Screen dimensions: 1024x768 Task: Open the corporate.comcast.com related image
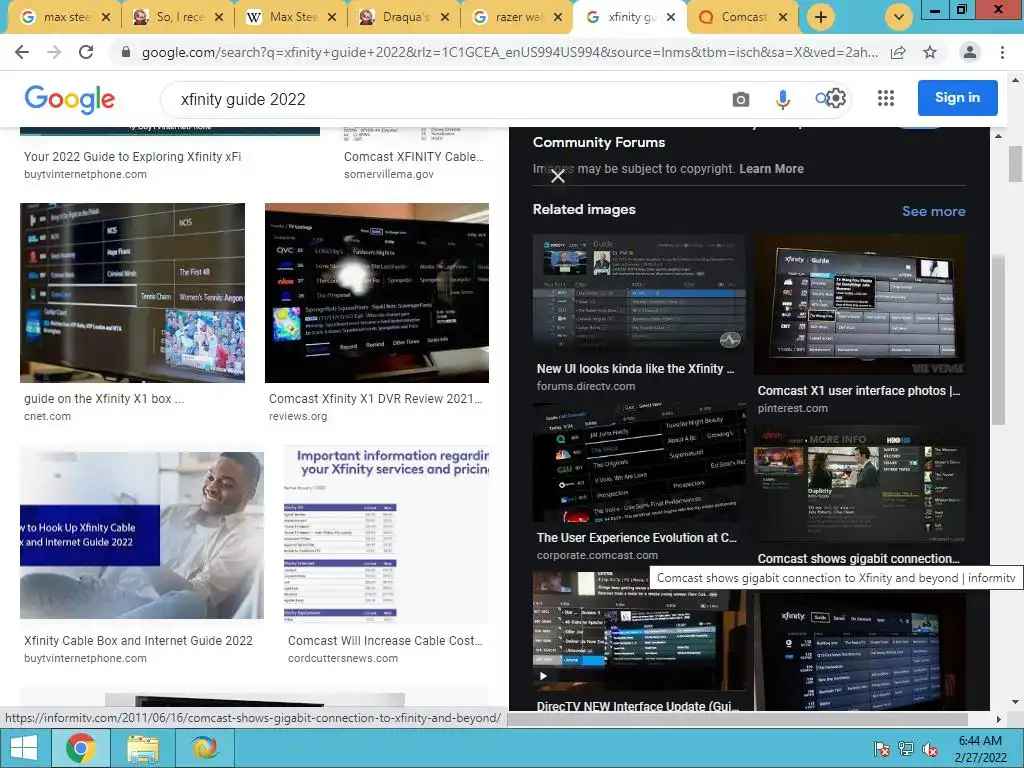(639, 462)
